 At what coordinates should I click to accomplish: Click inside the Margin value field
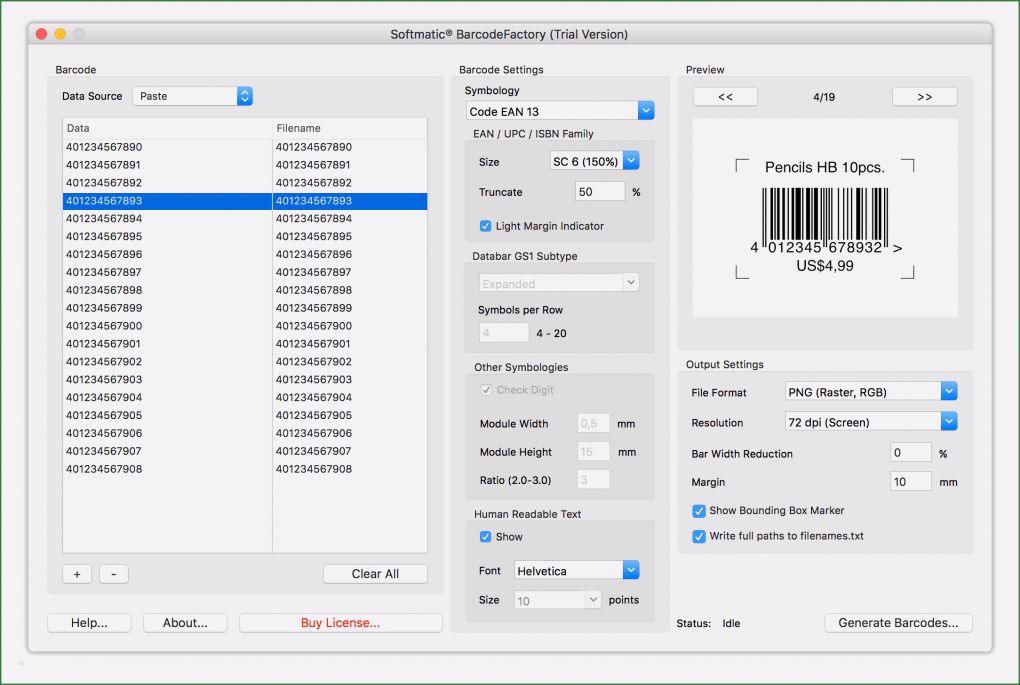click(x=910, y=481)
